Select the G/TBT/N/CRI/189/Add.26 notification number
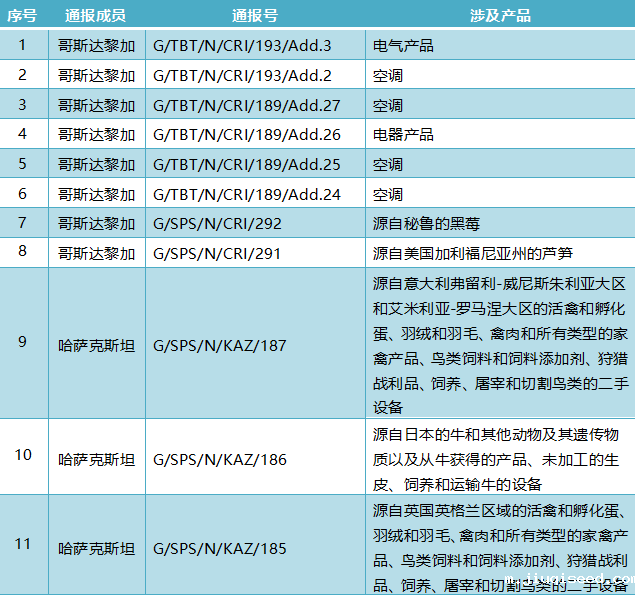 click(234, 134)
